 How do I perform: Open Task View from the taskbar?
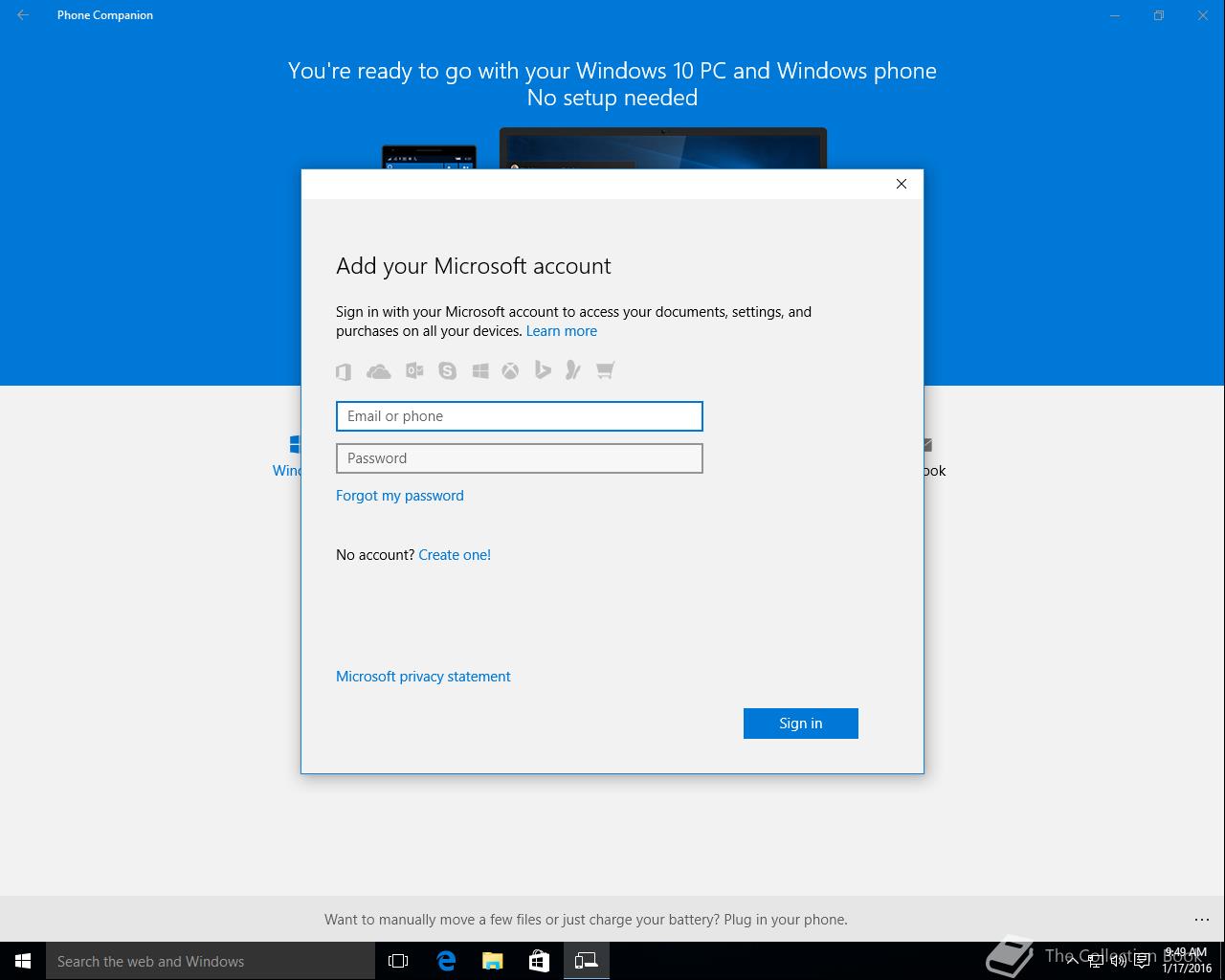pyautogui.click(x=398, y=961)
